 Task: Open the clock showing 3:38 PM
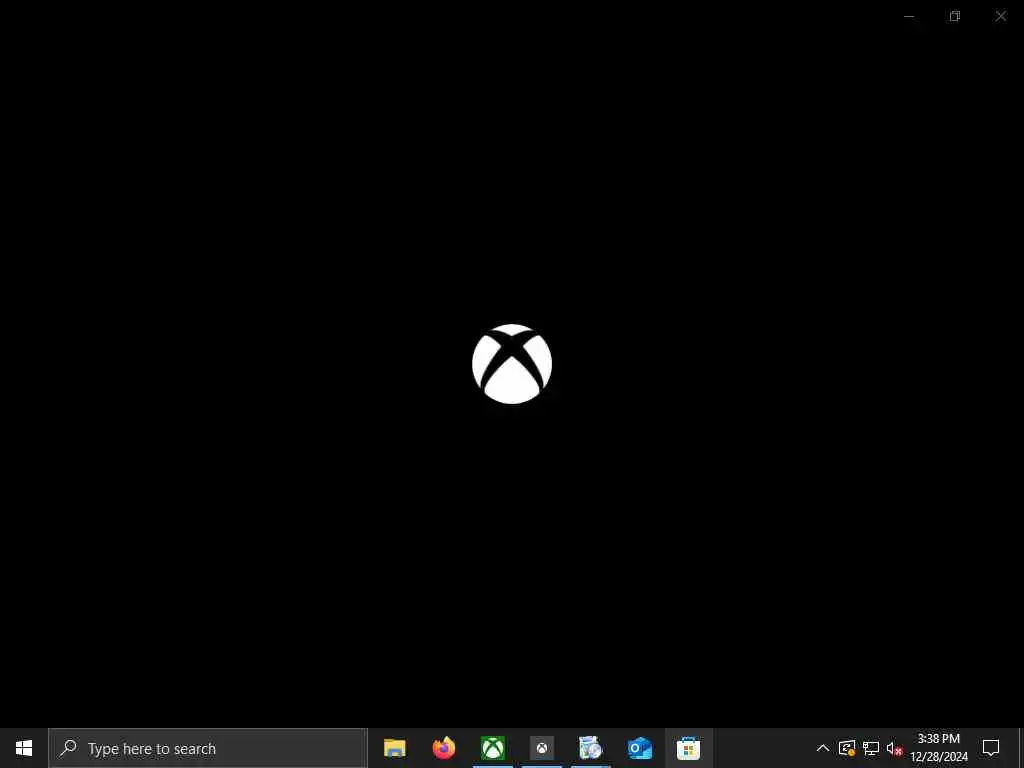939,748
